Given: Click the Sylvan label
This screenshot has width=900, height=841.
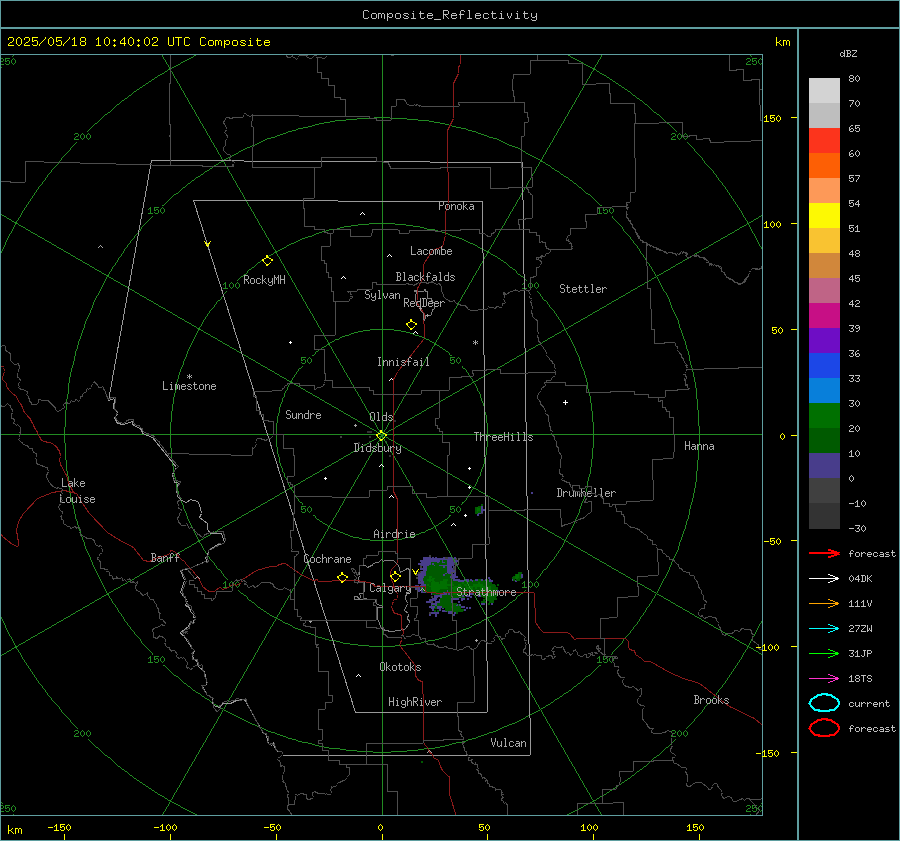Looking at the screenshot, I should pos(382,295).
